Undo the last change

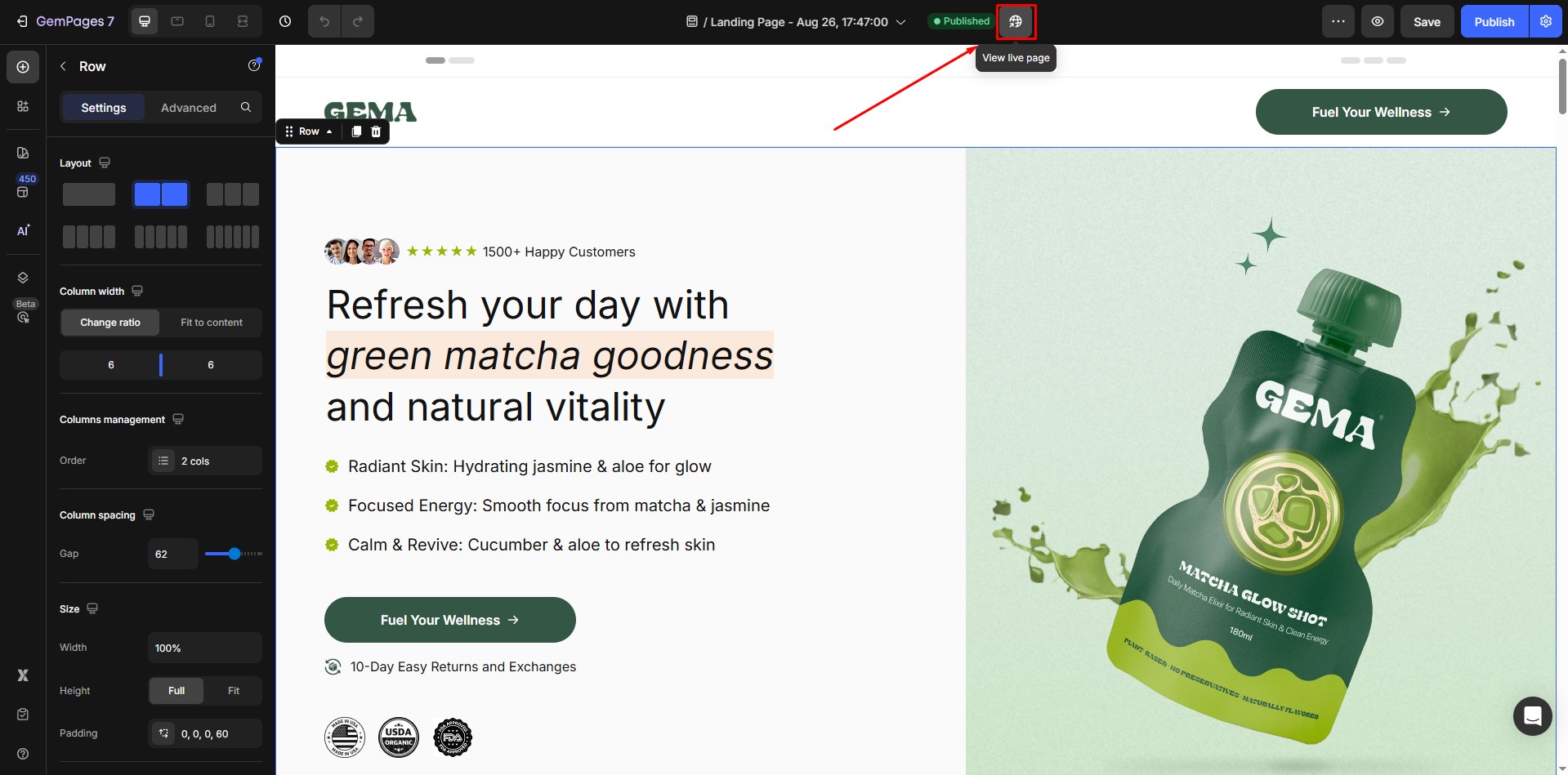[x=324, y=21]
